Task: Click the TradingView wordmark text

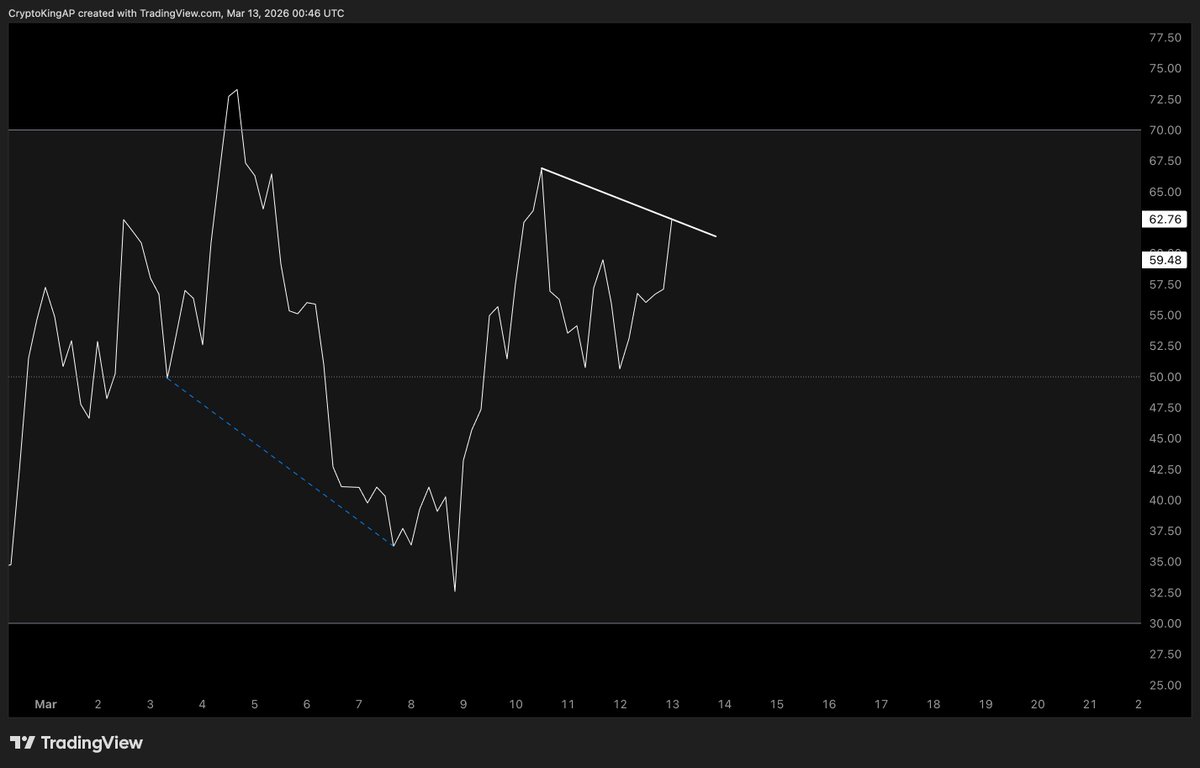Action: tap(92, 743)
